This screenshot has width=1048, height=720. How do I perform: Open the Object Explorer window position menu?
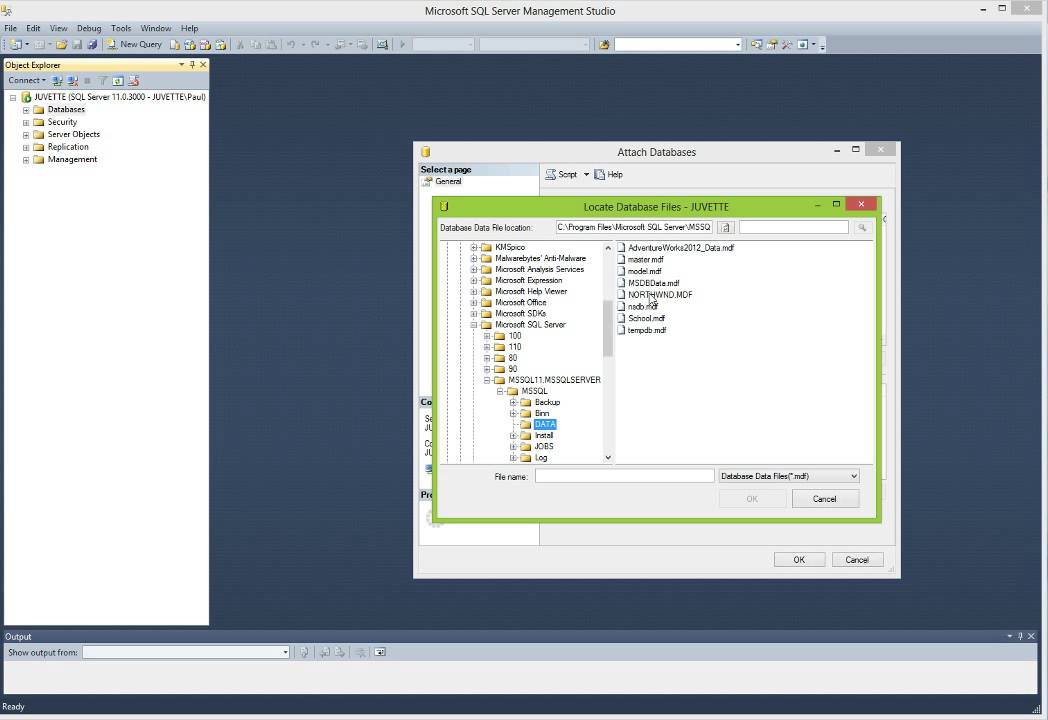pos(181,65)
